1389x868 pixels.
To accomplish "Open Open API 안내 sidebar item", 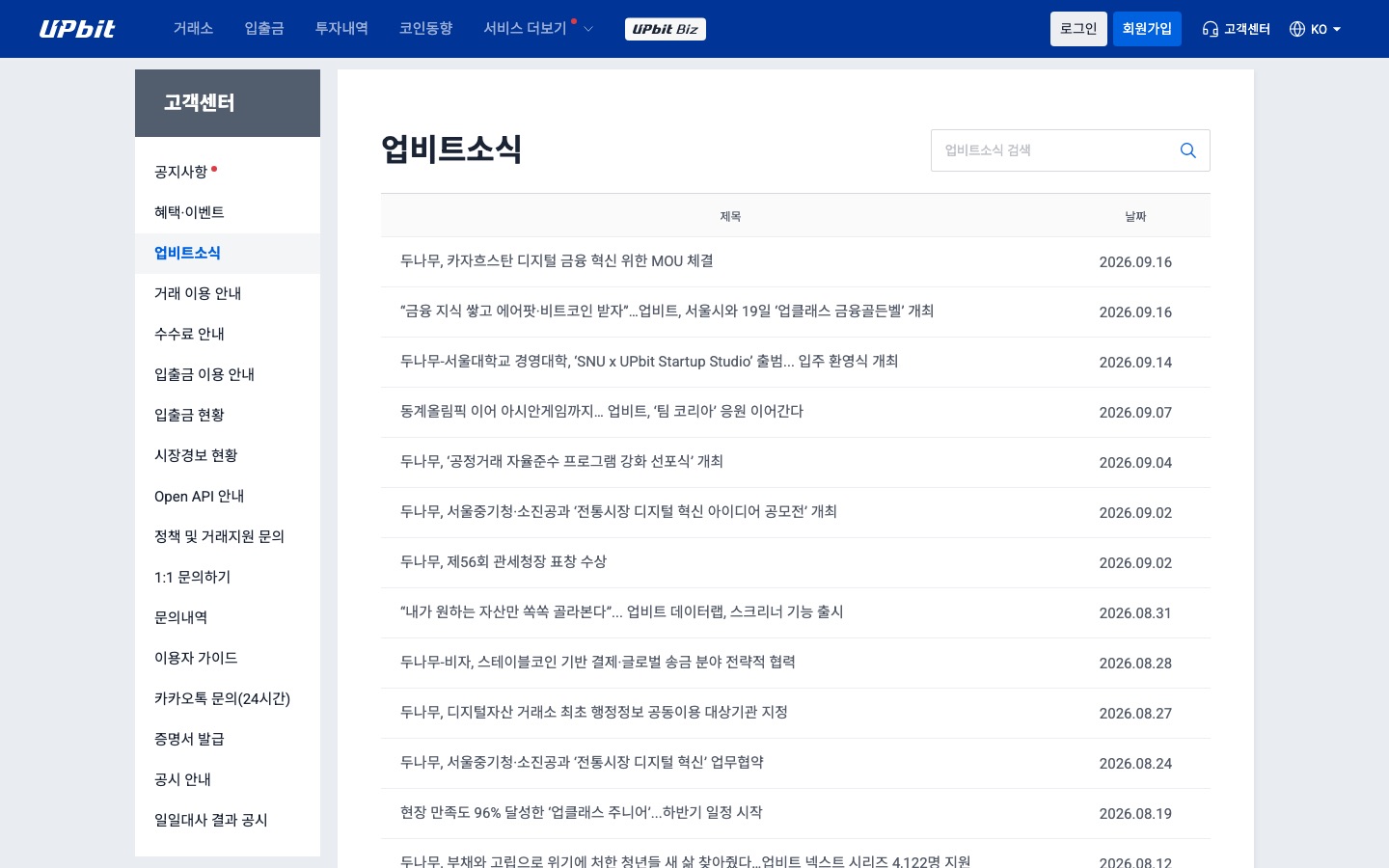I will pyautogui.click(x=228, y=496).
